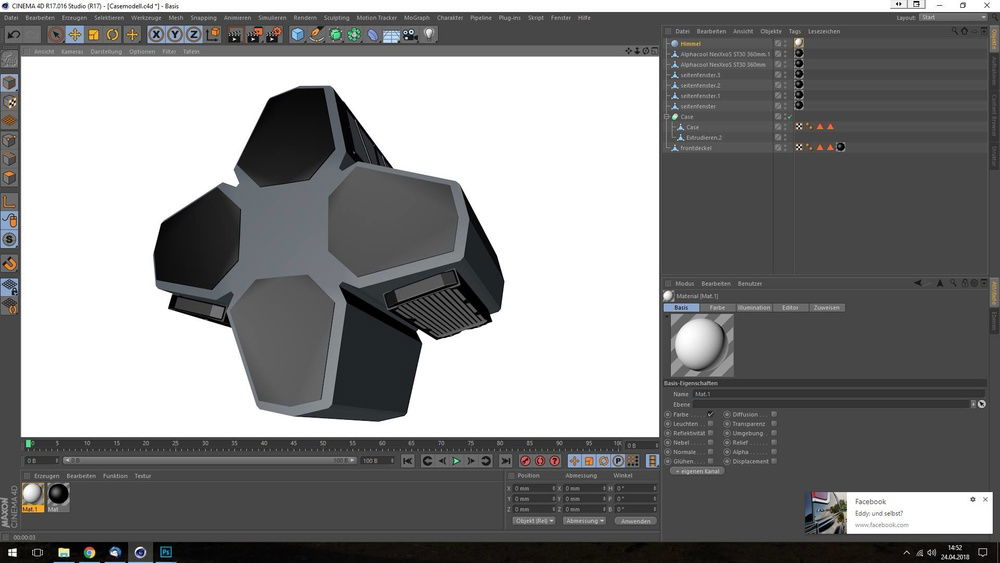1000x563 pixels.
Task: Open the Abmessung dropdown in coordinates panel
Action: point(585,521)
